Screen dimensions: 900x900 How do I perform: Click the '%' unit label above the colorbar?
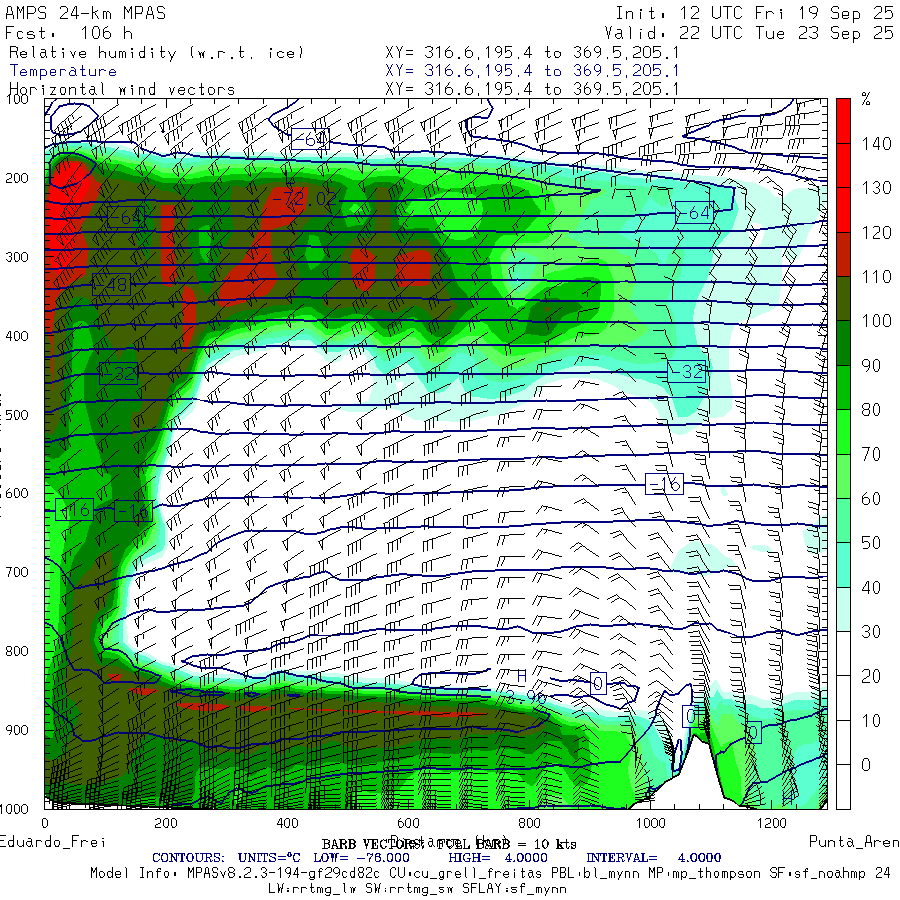tap(866, 99)
